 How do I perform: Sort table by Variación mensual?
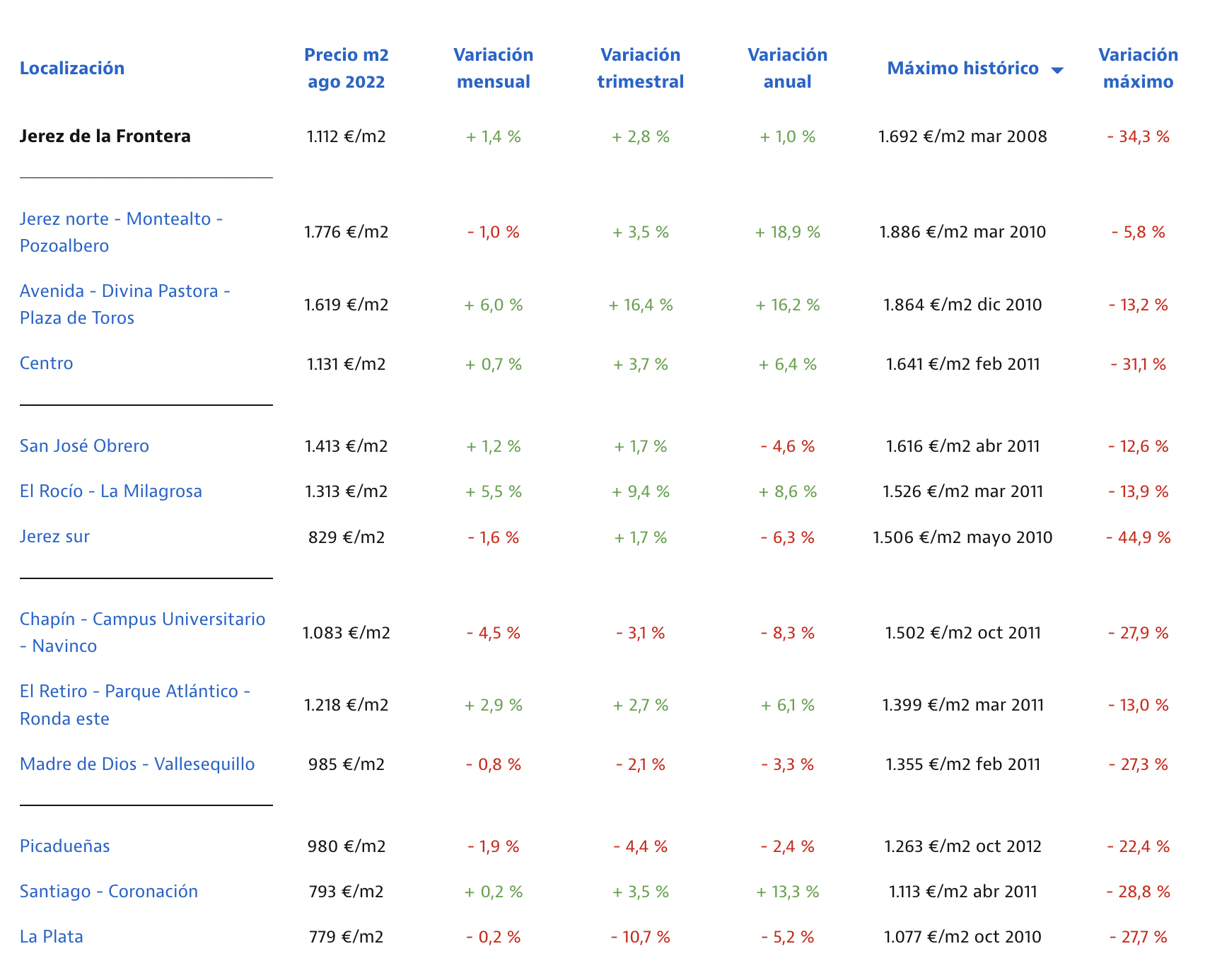pyautogui.click(x=493, y=68)
